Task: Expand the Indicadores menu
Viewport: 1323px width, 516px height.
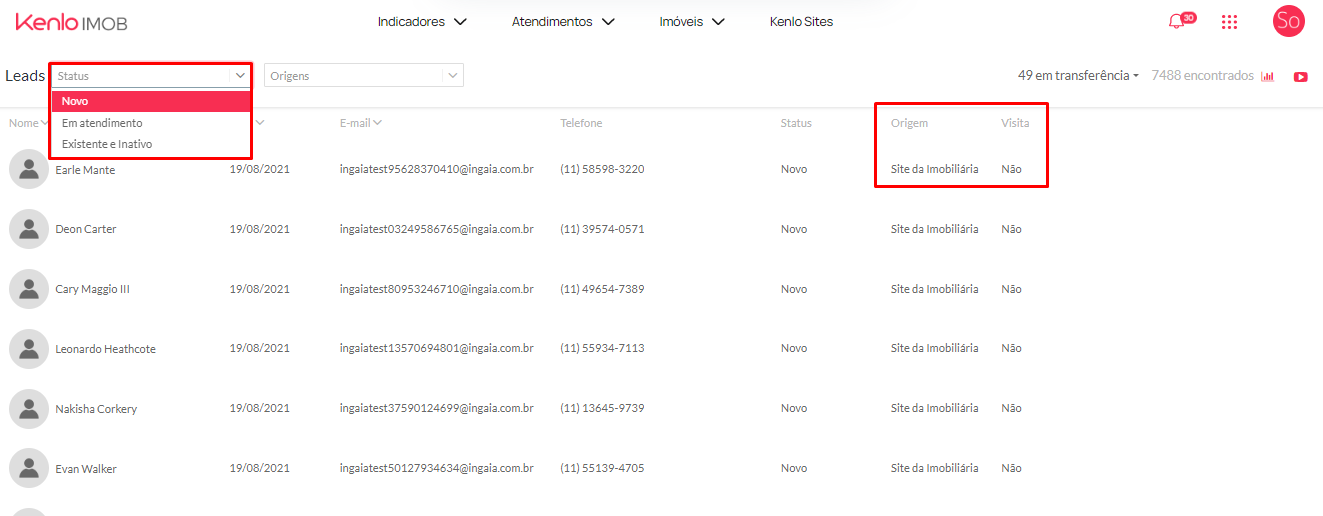Action: (x=422, y=22)
